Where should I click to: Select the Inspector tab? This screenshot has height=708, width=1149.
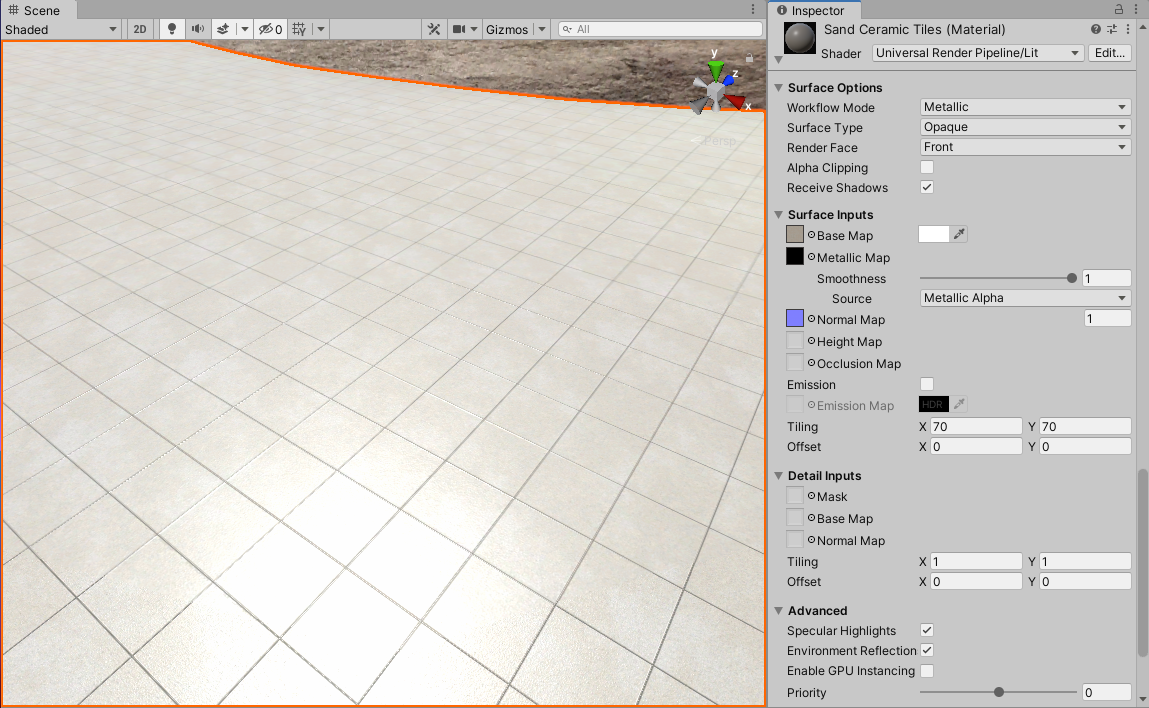(811, 10)
